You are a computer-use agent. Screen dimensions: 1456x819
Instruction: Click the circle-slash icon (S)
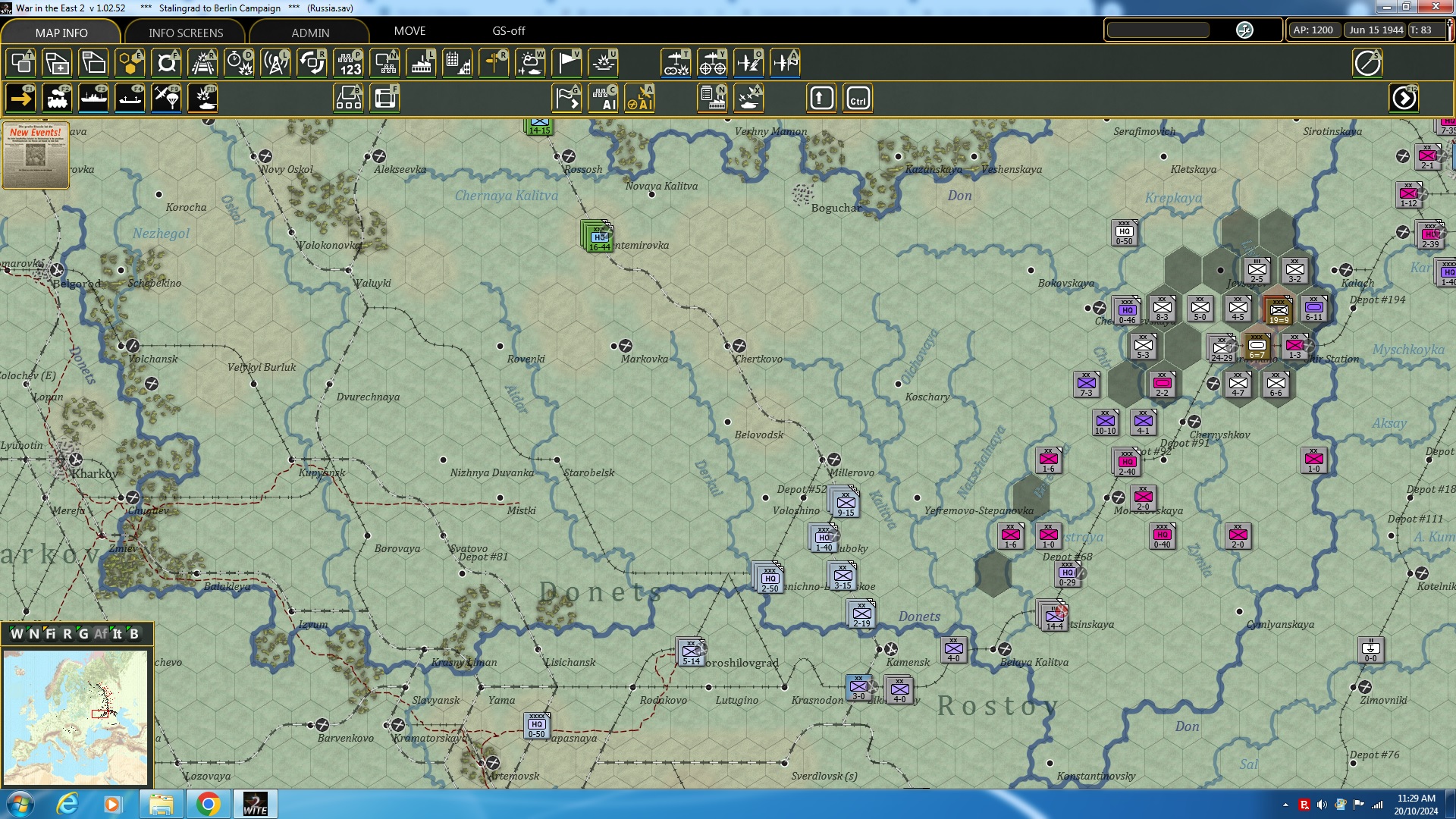pyautogui.click(x=1367, y=63)
